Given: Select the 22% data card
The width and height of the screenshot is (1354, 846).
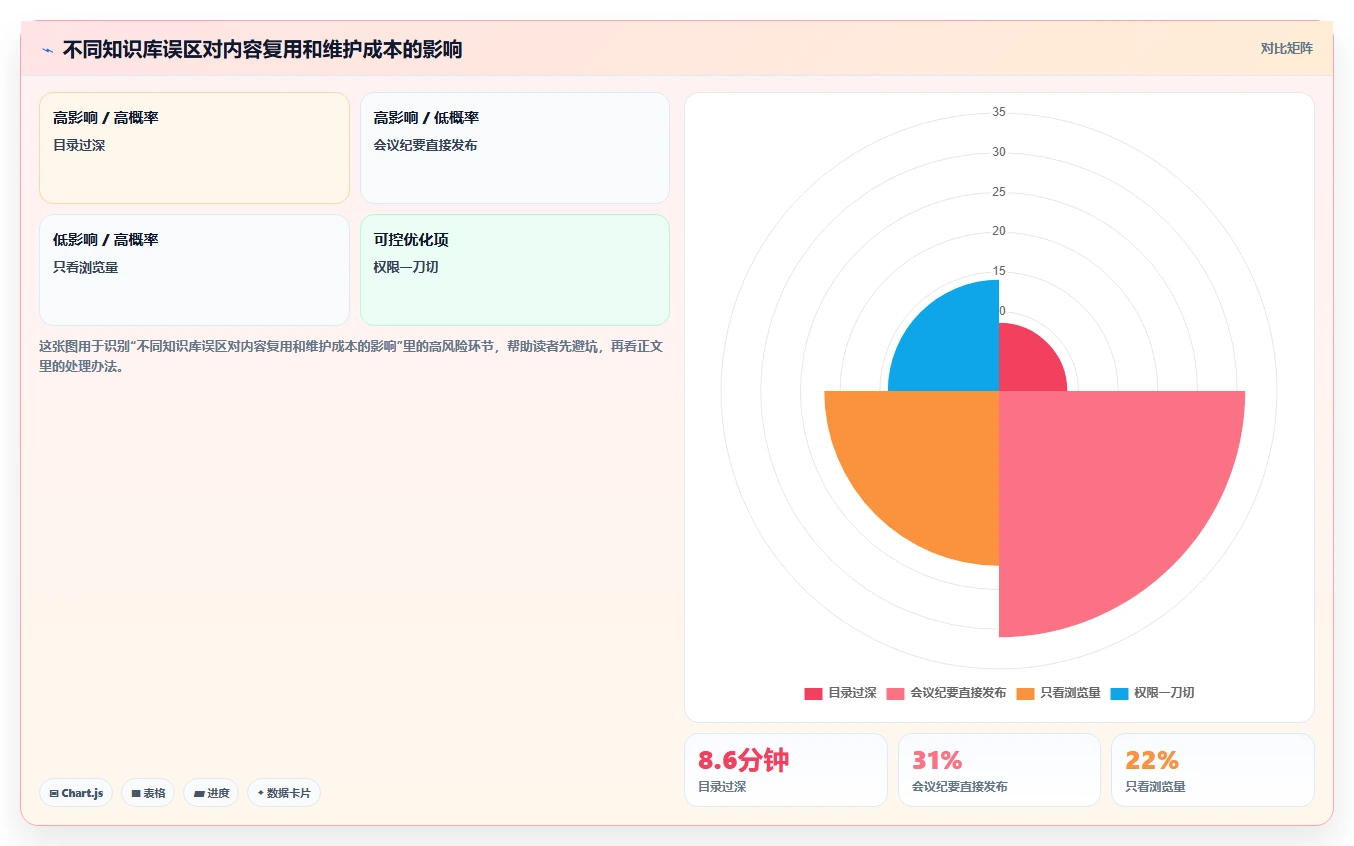Looking at the screenshot, I should pos(1212,770).
